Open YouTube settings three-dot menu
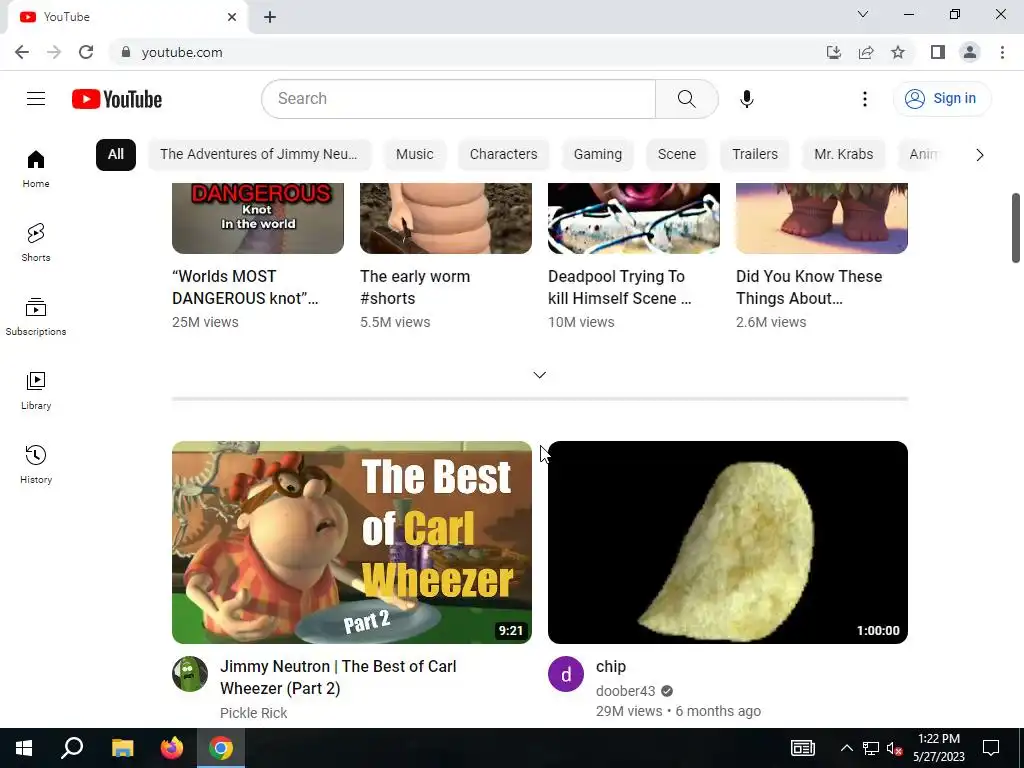 click(865, 99)
